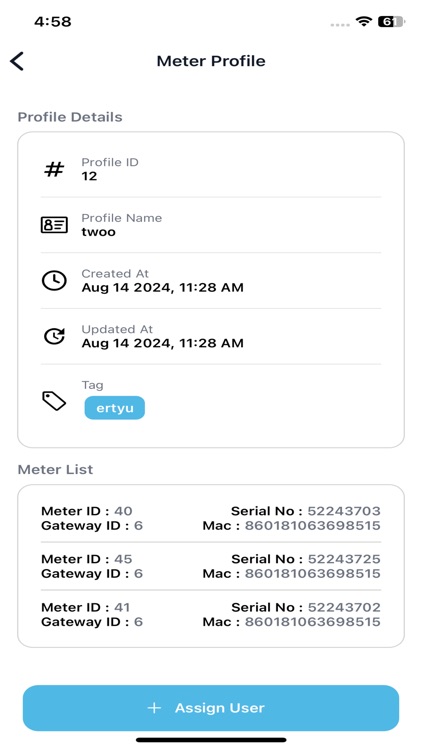Tap the clock Created At icon
Screen dimensions: 422x750
click(x=54, y=281)
